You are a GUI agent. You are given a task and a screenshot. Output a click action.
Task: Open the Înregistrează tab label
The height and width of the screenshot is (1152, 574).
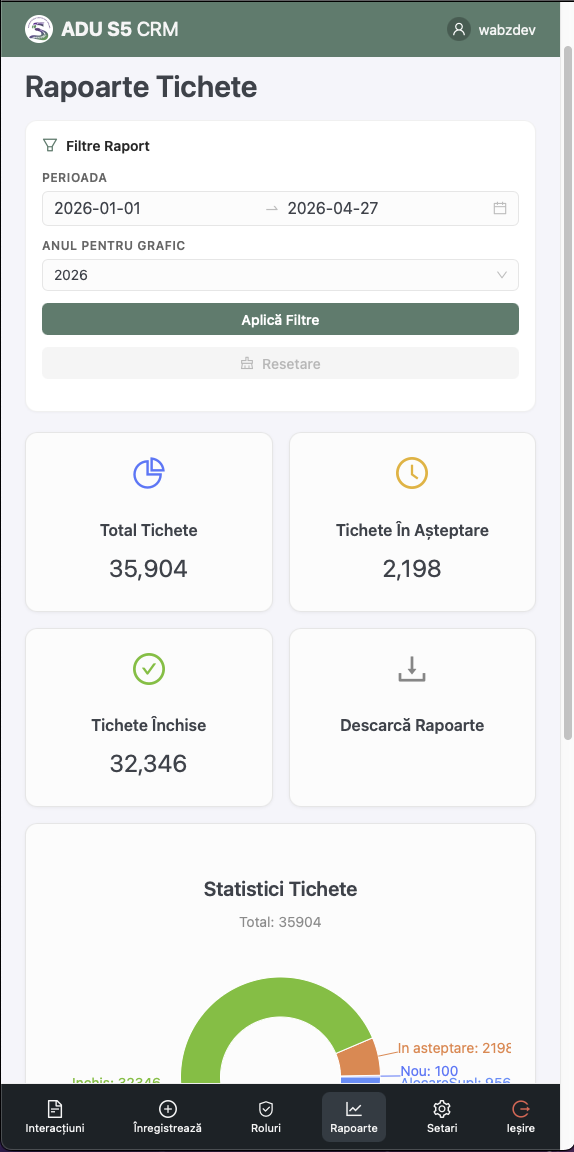tap(168, 1128)
